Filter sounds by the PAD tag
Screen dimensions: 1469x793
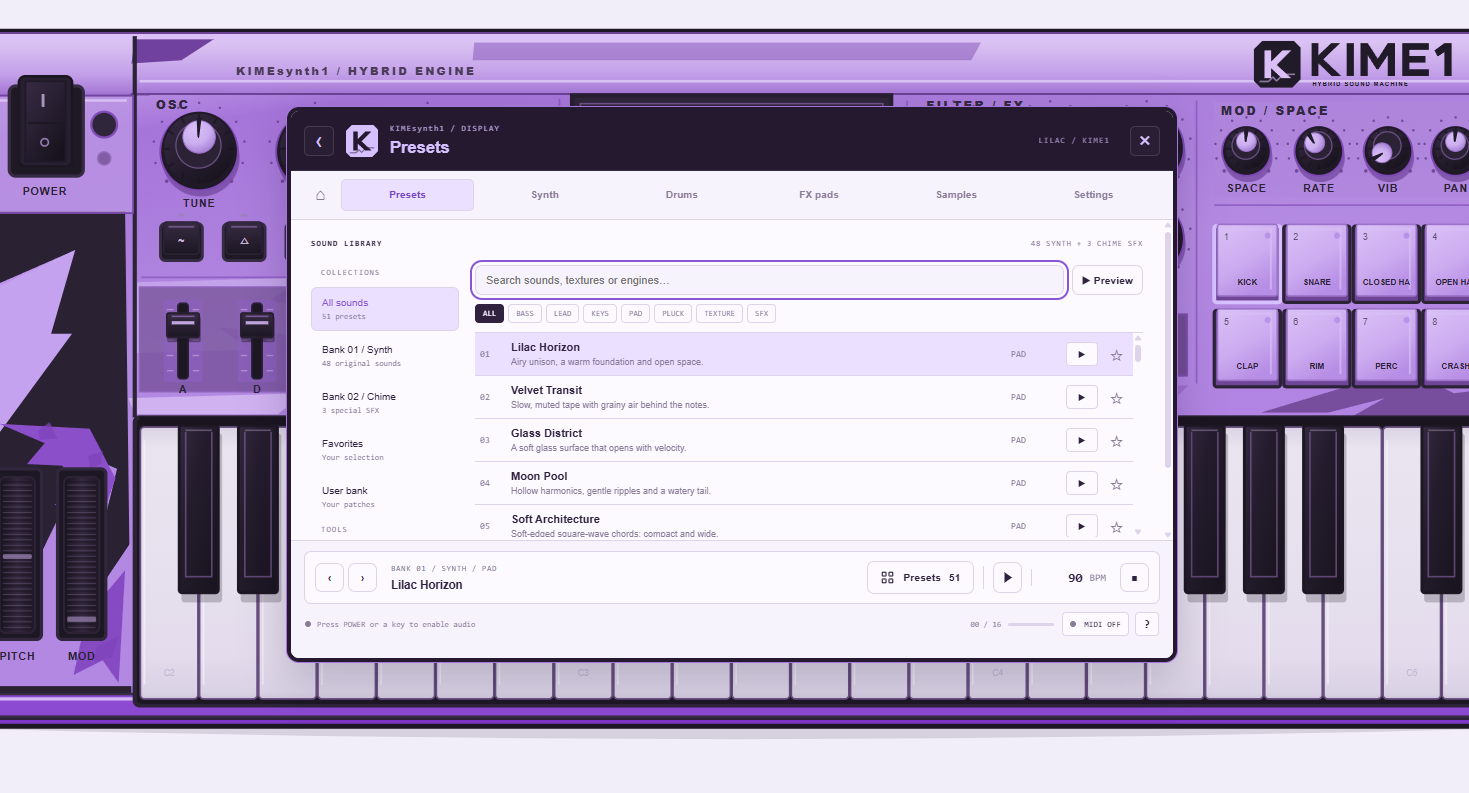tap(635, 314)
